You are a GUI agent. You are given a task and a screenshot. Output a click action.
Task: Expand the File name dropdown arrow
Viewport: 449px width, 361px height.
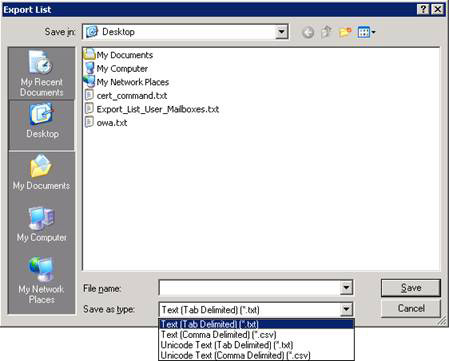click(x=346, y=287)
